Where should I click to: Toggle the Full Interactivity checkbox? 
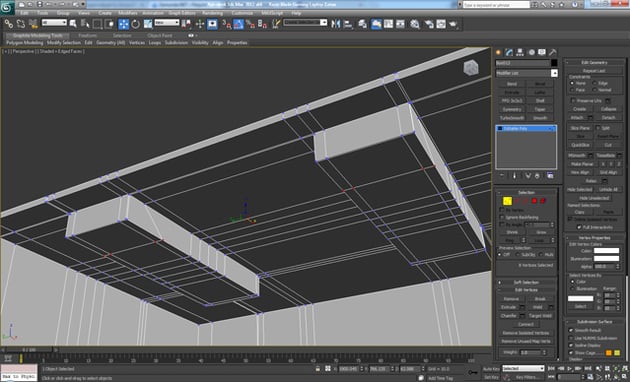579,227
